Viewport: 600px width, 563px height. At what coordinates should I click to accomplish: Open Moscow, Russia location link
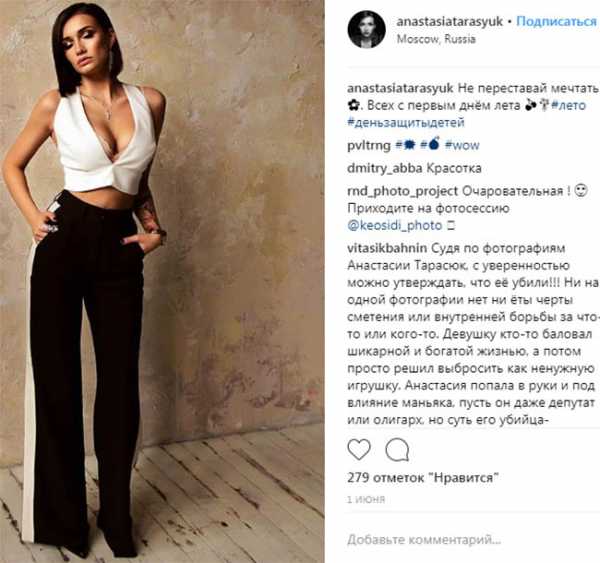click(436, 39)
